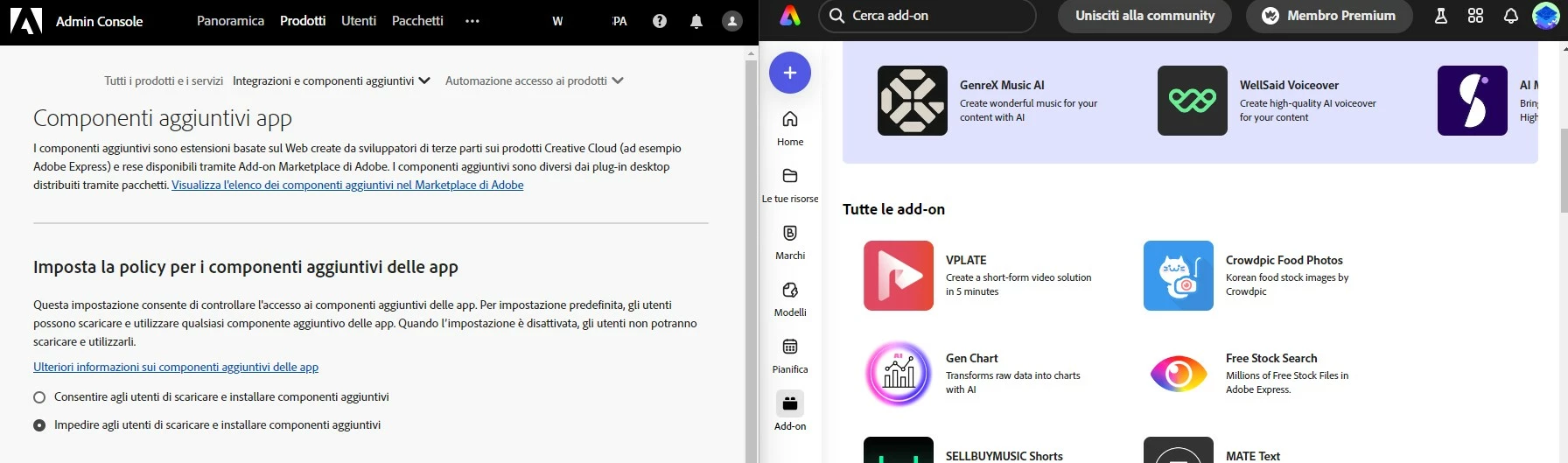
Task: Click the W organization label
Action: click(x=557, y=21)
